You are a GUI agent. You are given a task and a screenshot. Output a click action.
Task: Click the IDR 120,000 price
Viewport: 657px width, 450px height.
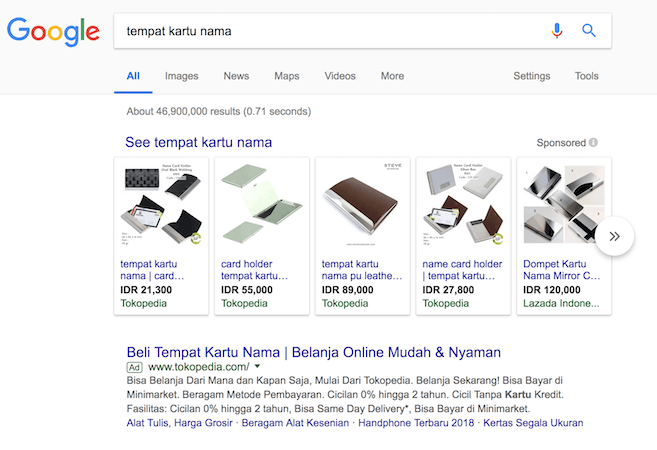(x=552, y=290)
